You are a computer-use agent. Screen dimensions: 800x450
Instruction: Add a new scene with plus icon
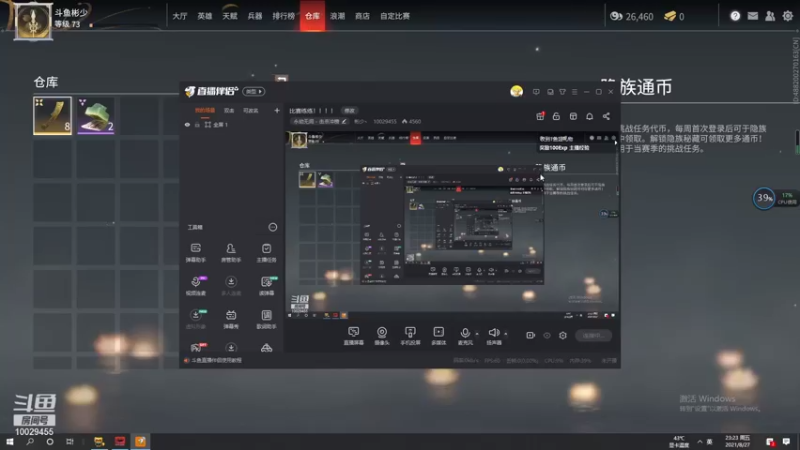coord(277,110)
